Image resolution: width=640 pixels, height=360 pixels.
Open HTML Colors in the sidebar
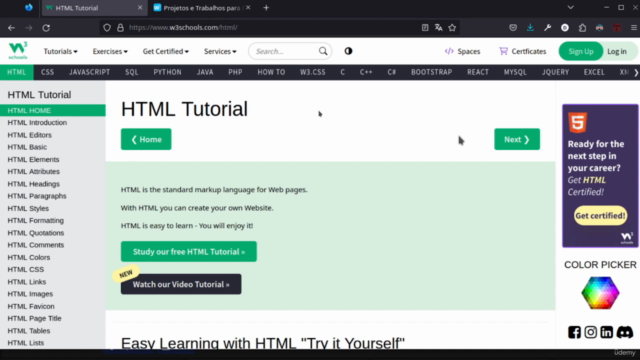point(29,257)
